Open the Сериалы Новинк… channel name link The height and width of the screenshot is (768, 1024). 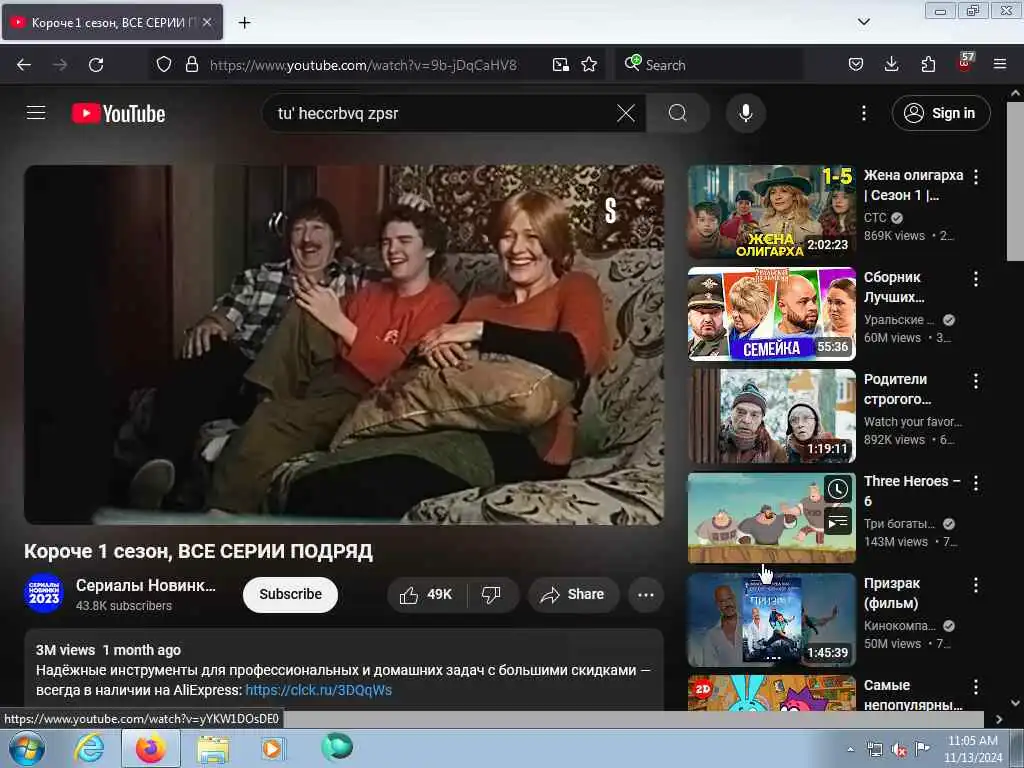146,585
